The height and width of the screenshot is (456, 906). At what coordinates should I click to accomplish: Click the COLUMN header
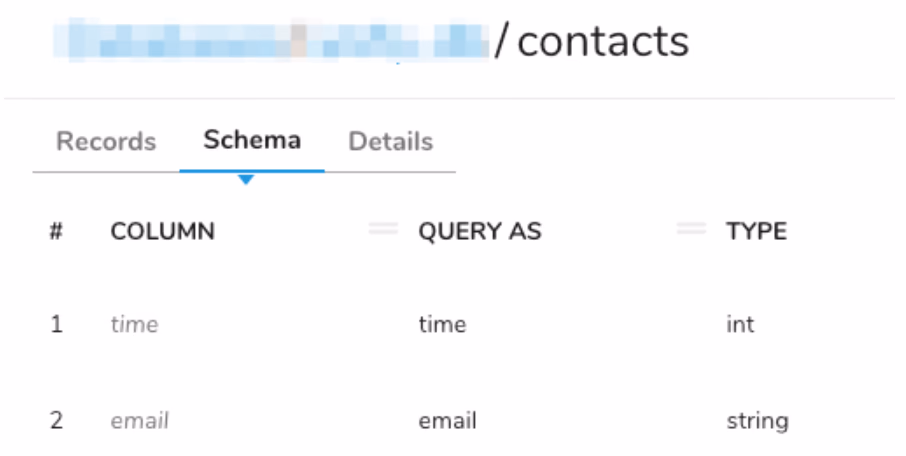point(162,232)
